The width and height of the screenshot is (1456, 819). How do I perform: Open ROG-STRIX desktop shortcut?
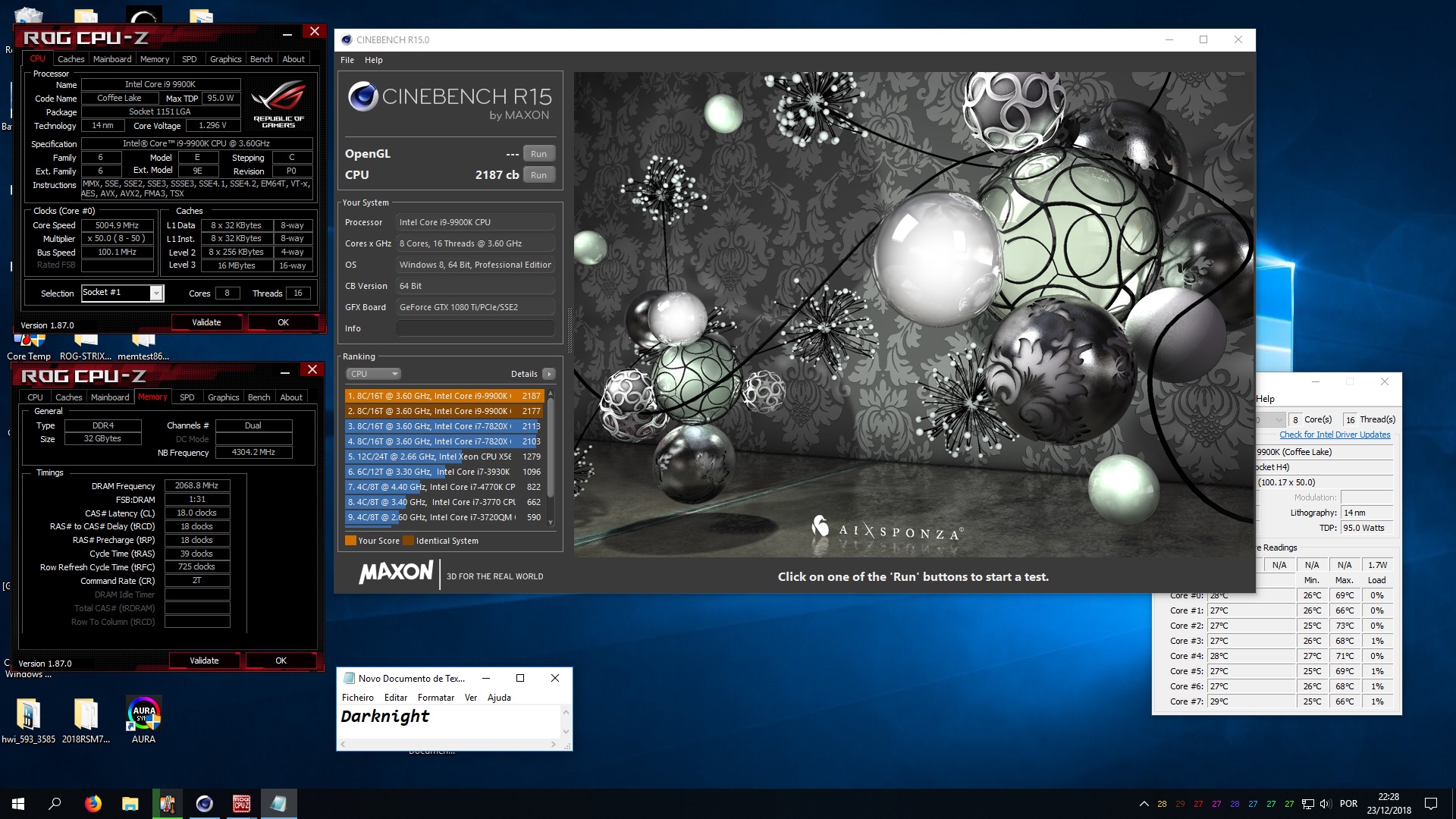(86, 348)
